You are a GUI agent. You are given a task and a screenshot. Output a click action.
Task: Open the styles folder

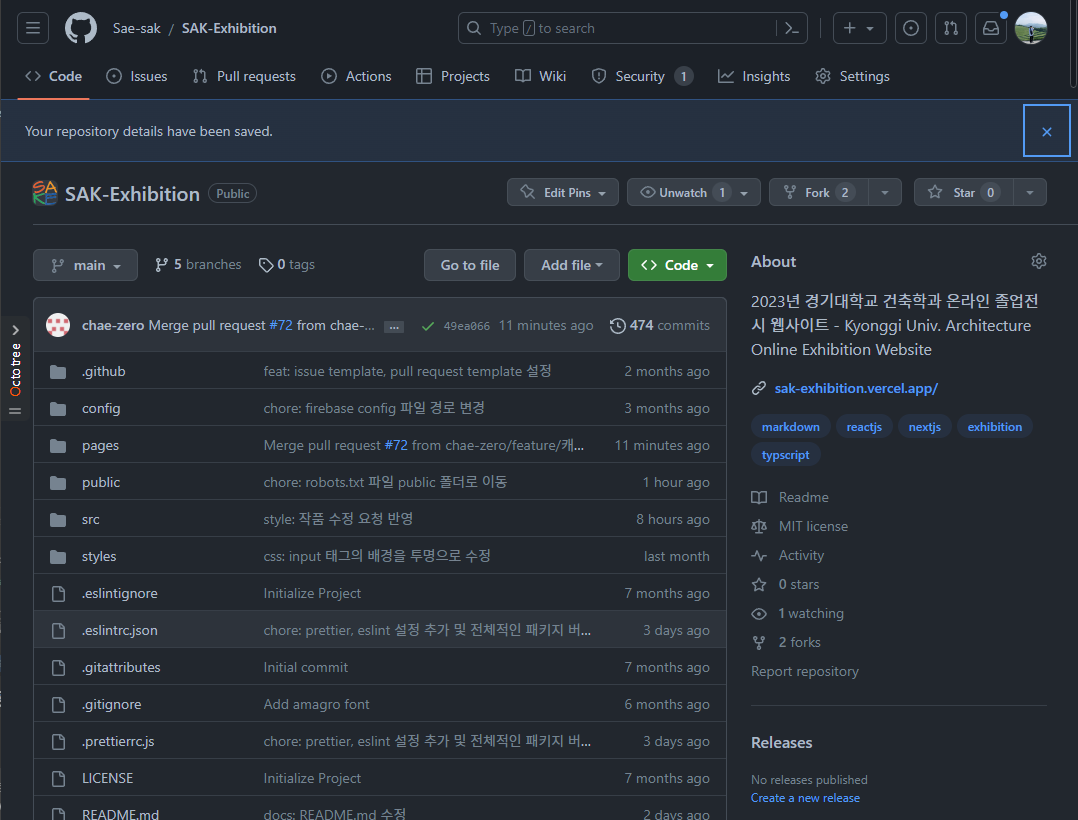(99, 557)
